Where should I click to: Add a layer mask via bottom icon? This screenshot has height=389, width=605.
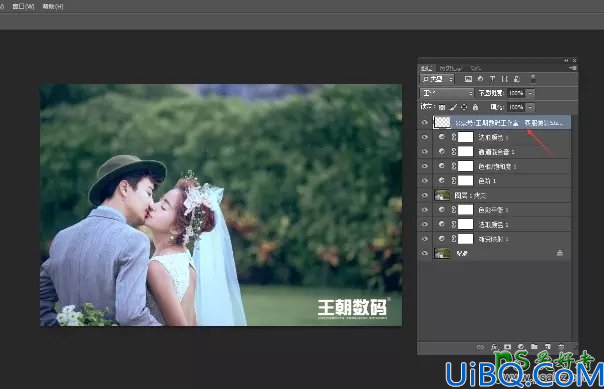(x=508, y=347)
